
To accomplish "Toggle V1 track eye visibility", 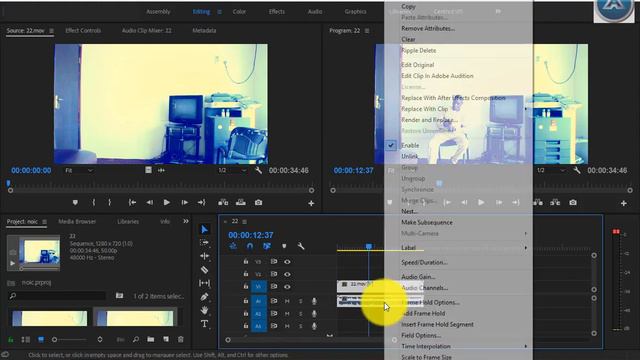I will pyautogui.click(x=287, y=287).
